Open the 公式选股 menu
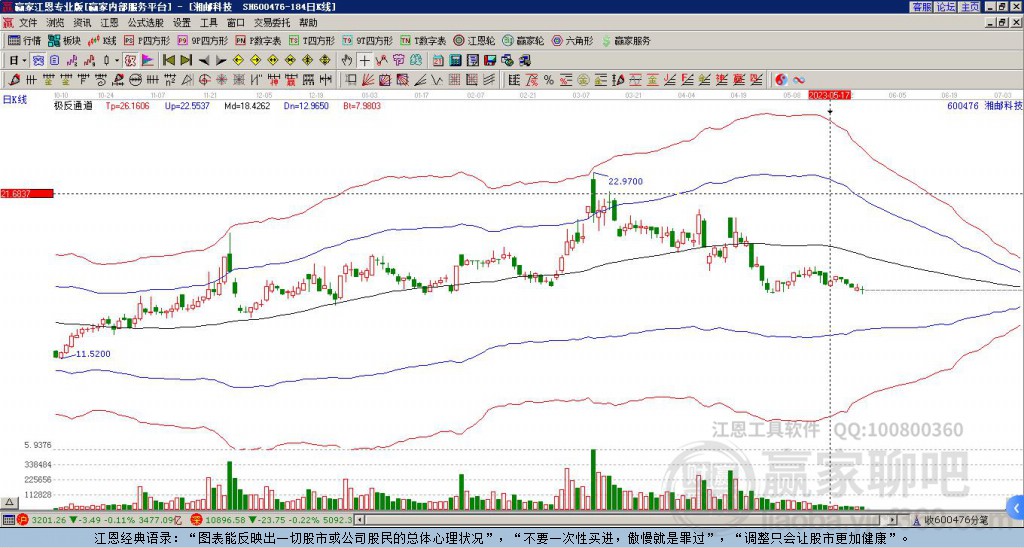The image size is (1024, 548). coord(146,23)
